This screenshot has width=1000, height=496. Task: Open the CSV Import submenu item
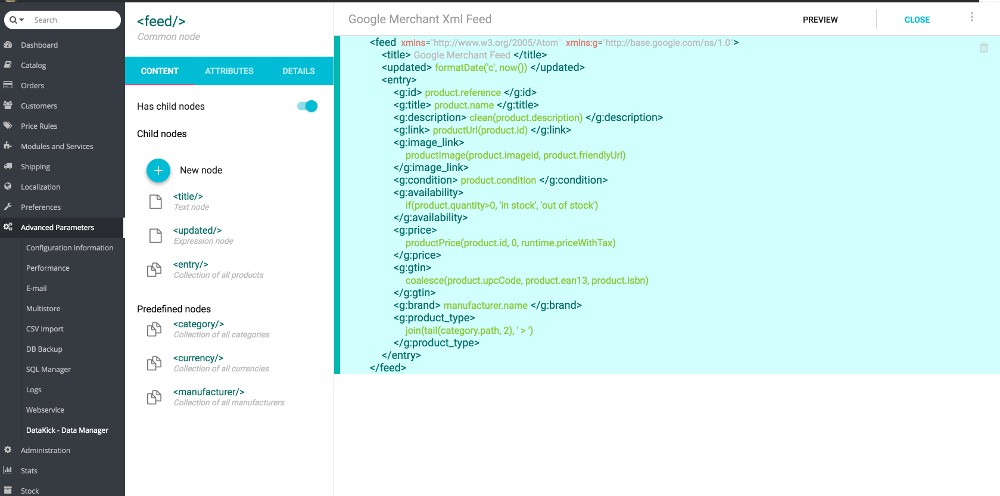[45, 329]
